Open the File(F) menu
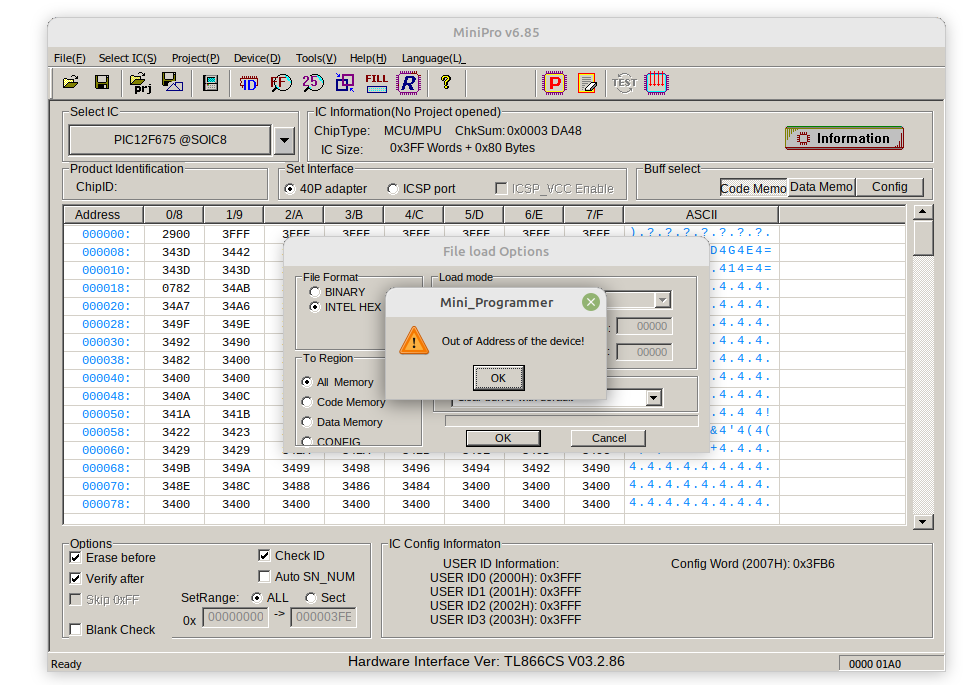Screen dimensions: 976x685 tap(70, 58)
